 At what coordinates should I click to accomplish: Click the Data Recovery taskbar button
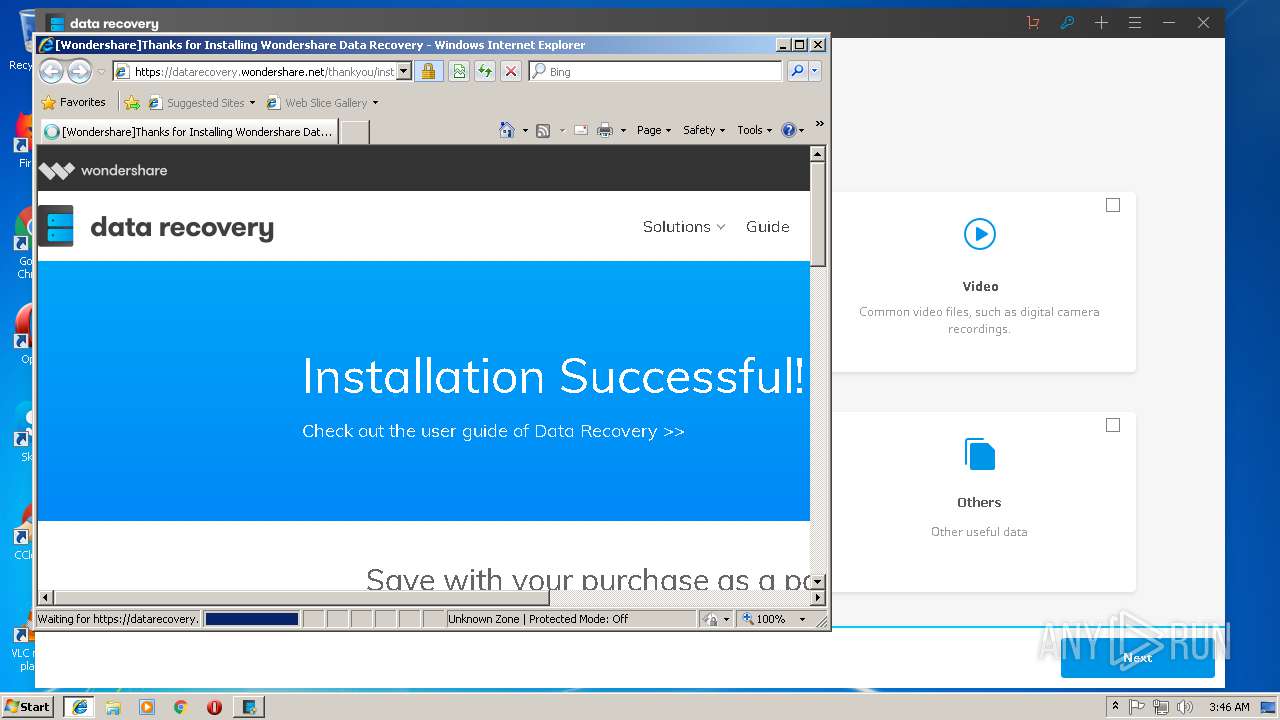coord(249,707)
